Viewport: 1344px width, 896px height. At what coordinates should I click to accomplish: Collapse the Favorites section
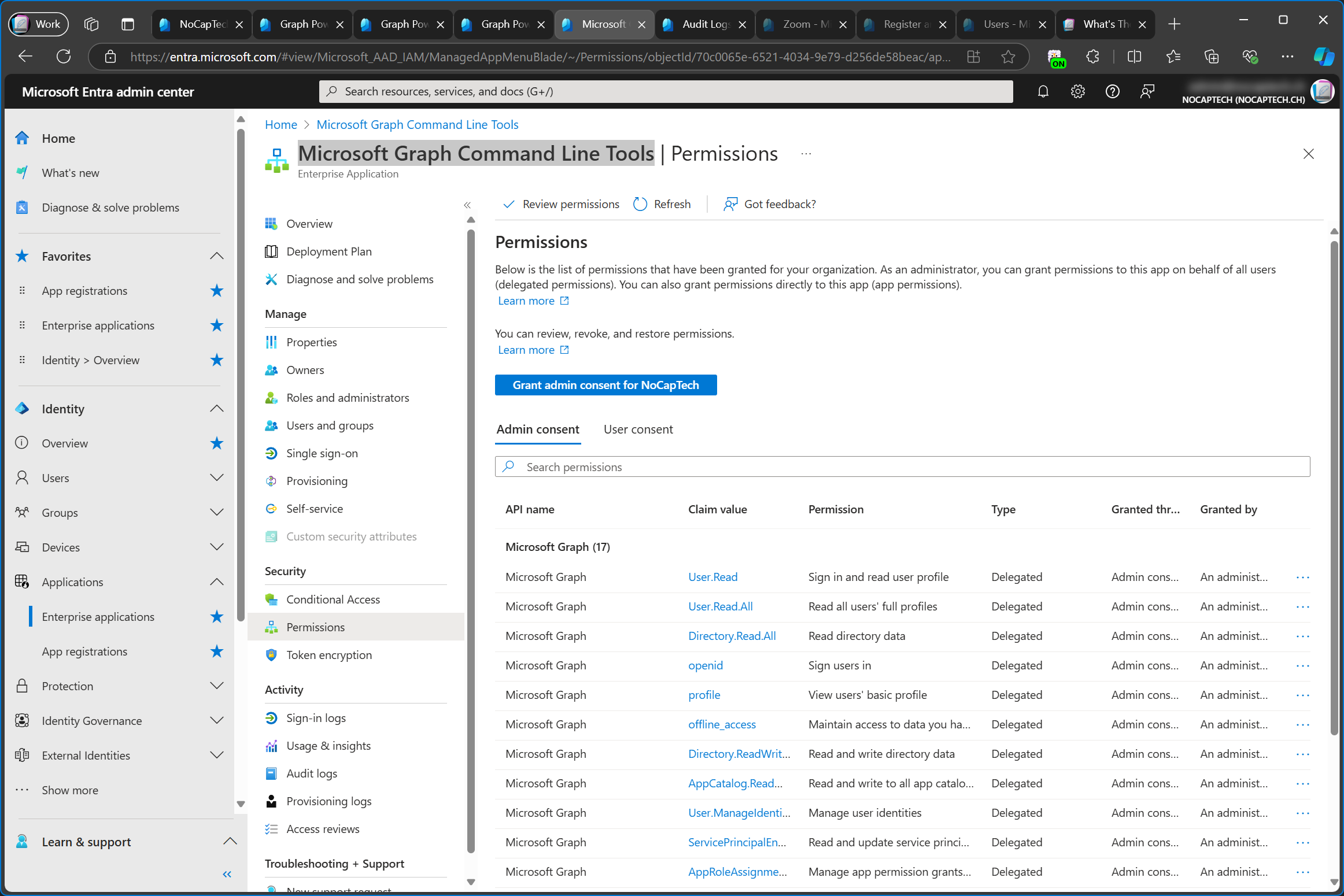click(217, 256)
